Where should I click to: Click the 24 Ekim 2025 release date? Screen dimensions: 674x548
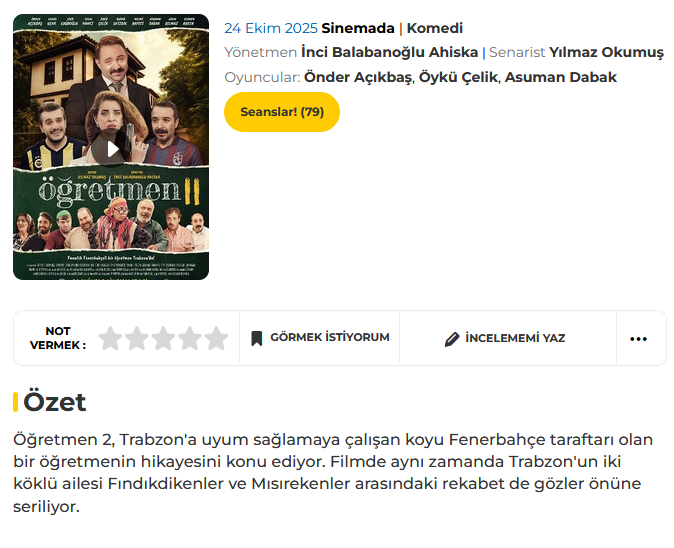(270, 28)
